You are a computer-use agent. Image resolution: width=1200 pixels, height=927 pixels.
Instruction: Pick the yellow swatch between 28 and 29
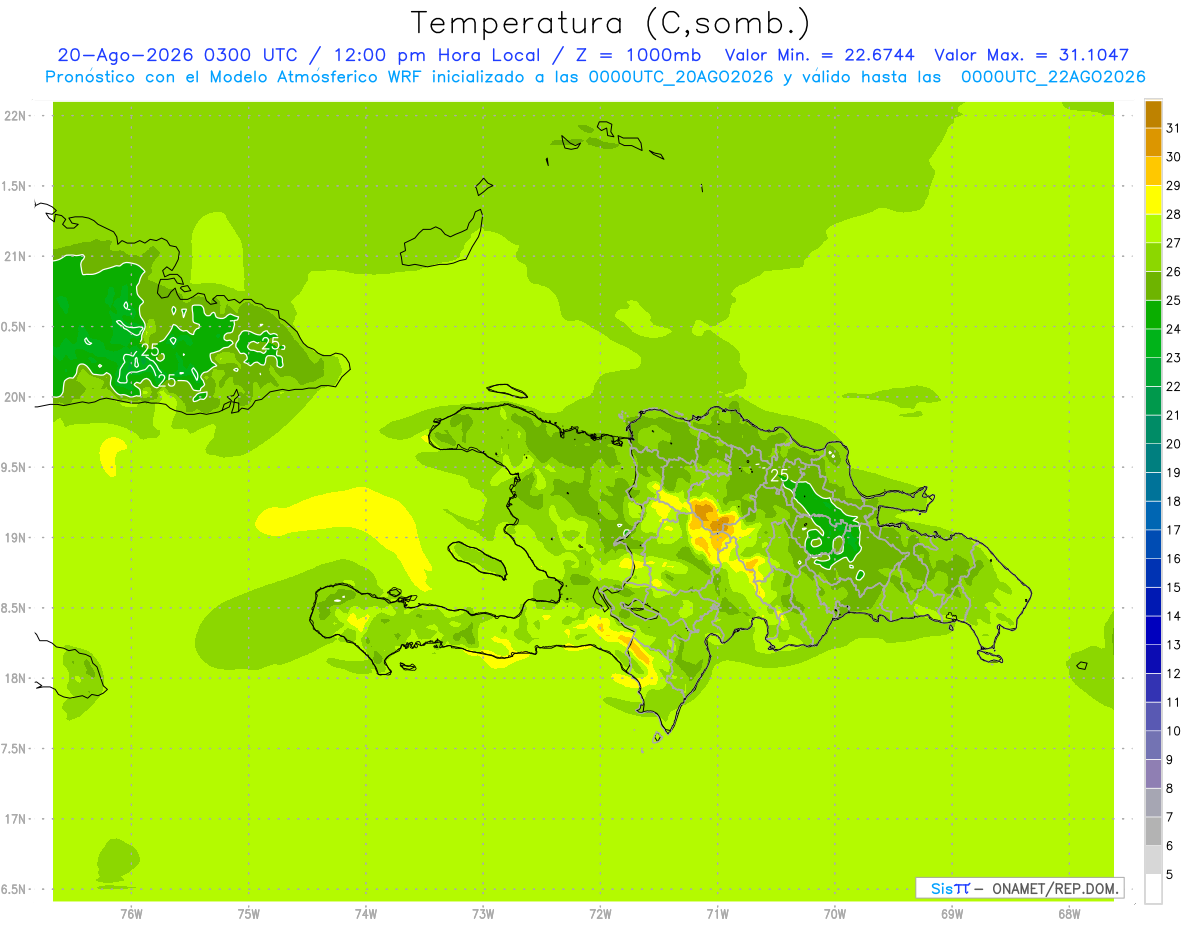tap(1153, 200)
